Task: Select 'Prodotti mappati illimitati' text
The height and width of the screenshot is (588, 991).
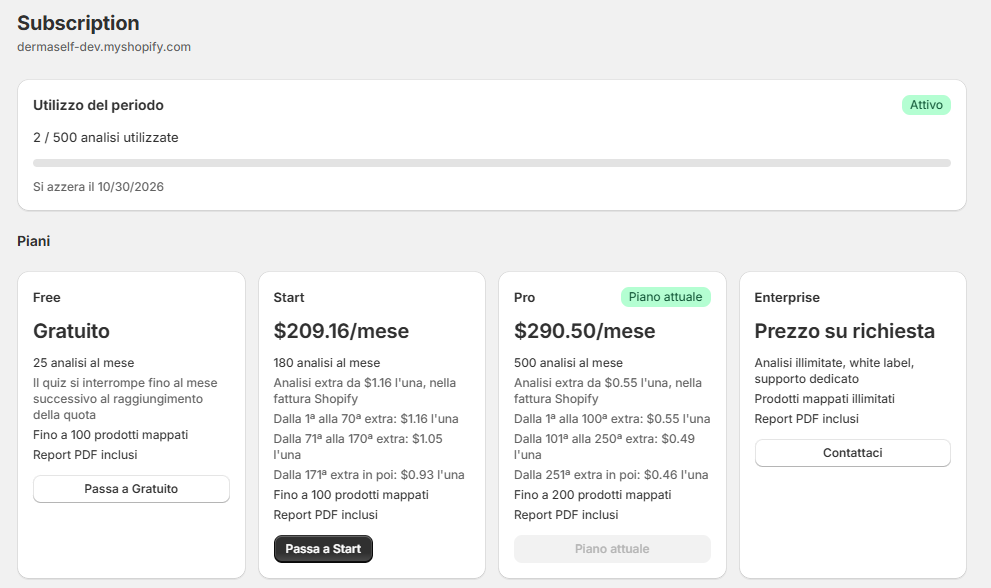Action: 824,399
